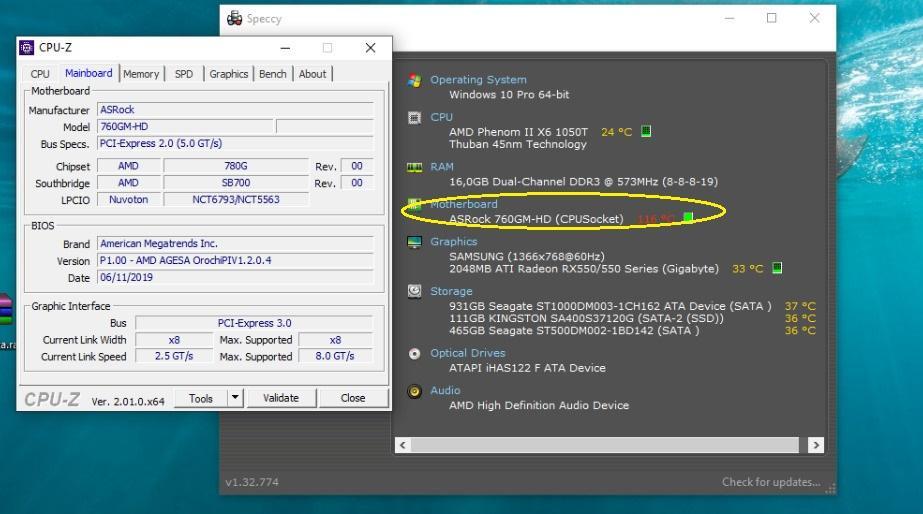This screenshot has width=923, height=514.
Task: Go to the Bench tab
Action: tap(273, 74)
